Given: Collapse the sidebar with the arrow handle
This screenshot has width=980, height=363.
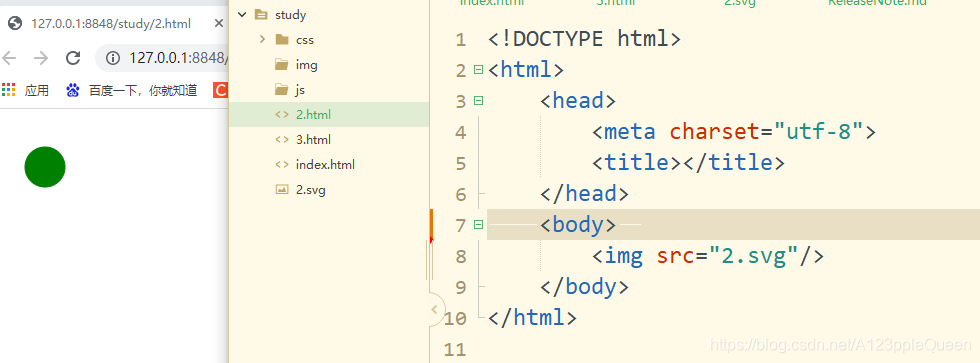Looking at the screenshot, I should point(436,309).
